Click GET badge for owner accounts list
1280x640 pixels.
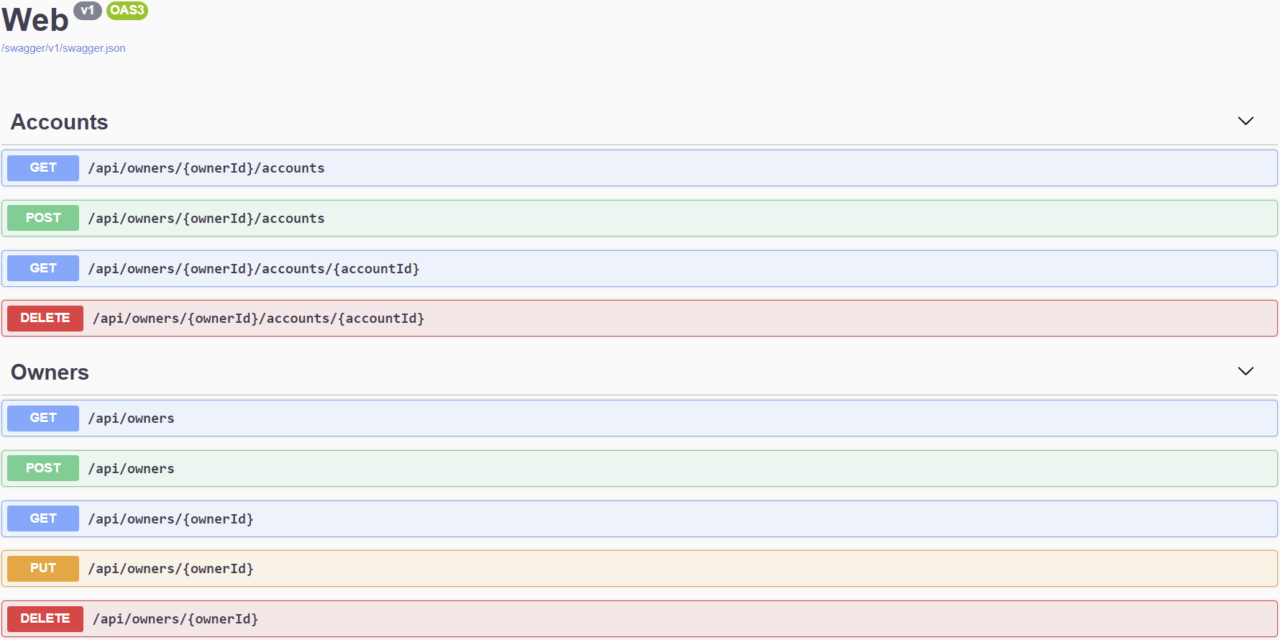(x=43, y=168)
